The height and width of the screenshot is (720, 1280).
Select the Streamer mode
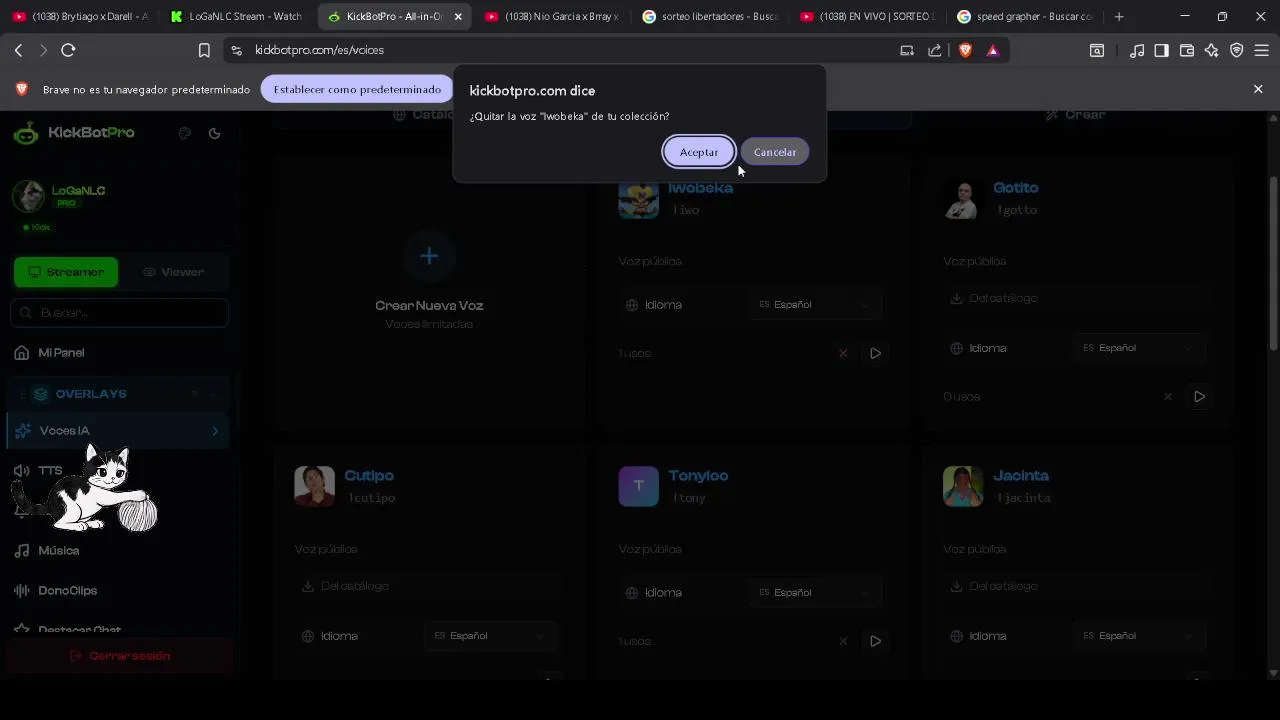point(66,272)
